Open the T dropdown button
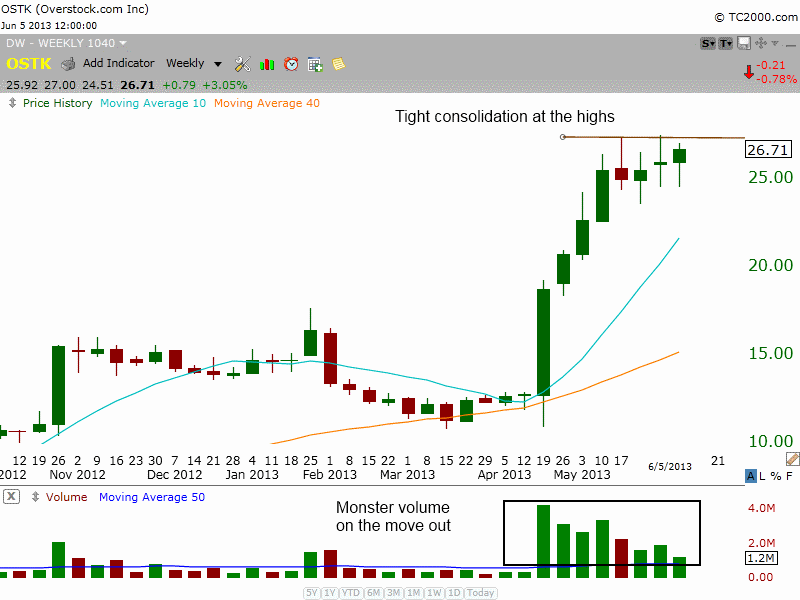Viewport: 800px width, 600px height. [x=726, y=43]
